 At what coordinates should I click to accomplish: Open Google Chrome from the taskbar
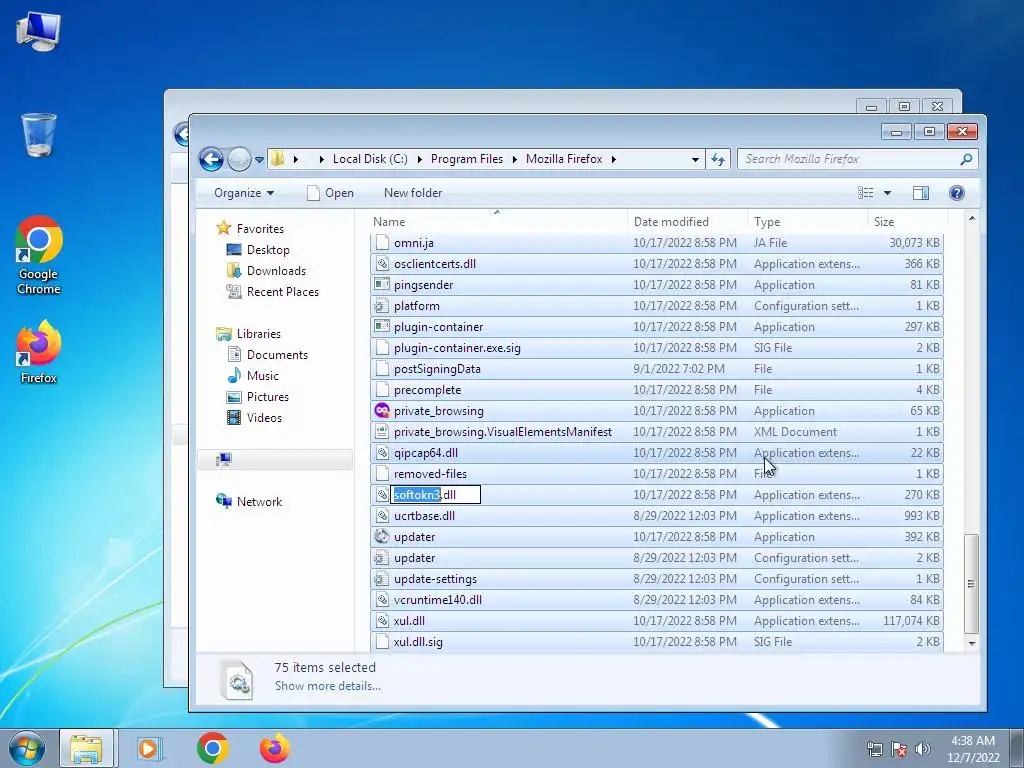212,748
